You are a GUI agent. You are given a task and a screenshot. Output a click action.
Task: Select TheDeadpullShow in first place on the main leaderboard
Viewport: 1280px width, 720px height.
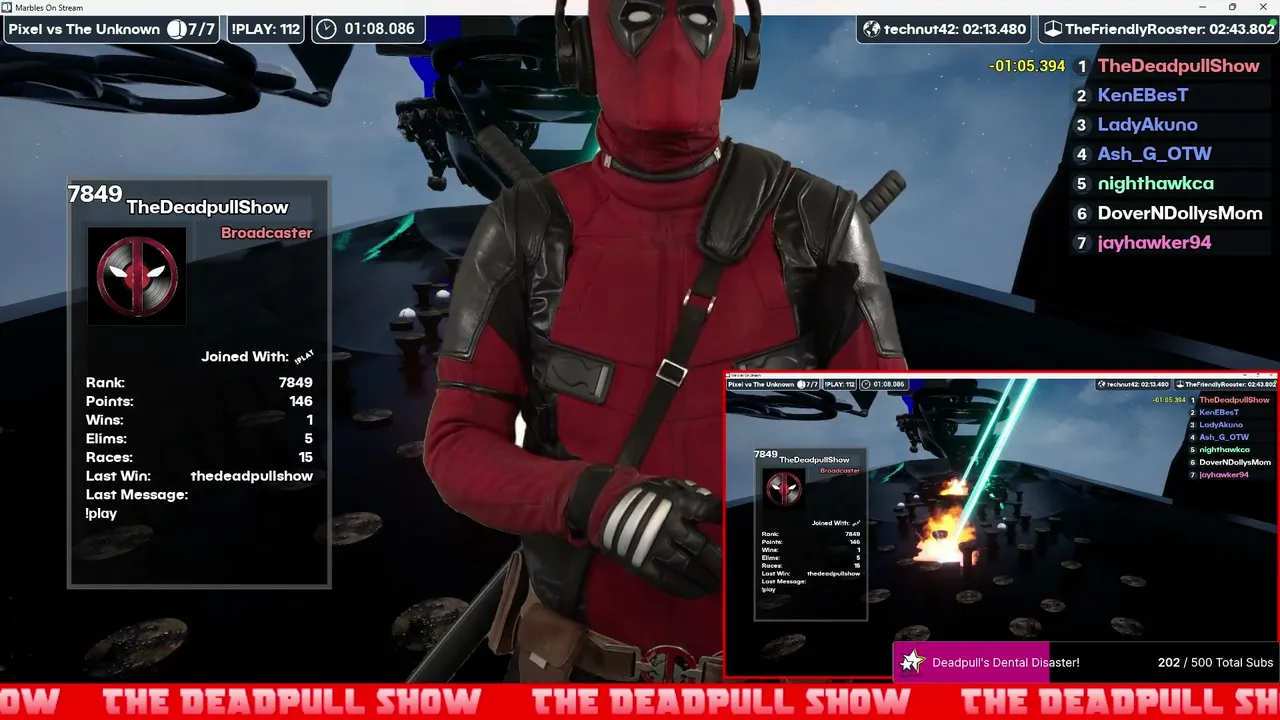1178,66
